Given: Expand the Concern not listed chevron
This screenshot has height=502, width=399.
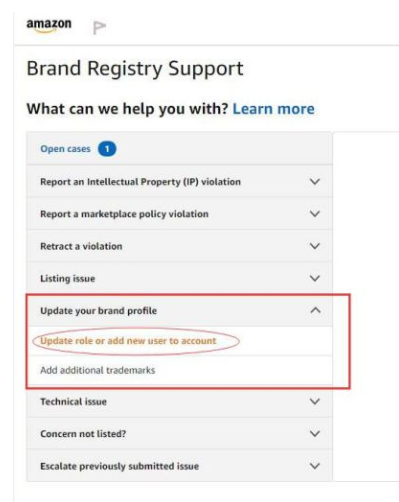Looking at the screenshot, I should (315, 434).
